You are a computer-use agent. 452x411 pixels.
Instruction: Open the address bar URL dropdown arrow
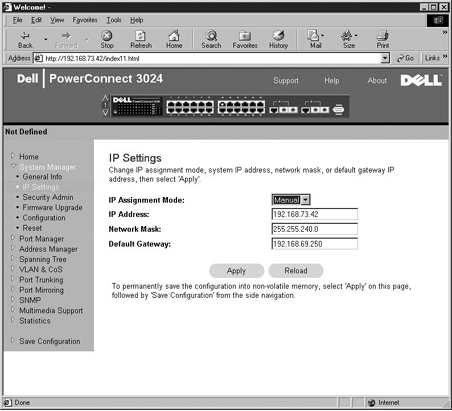pos(385,58)
